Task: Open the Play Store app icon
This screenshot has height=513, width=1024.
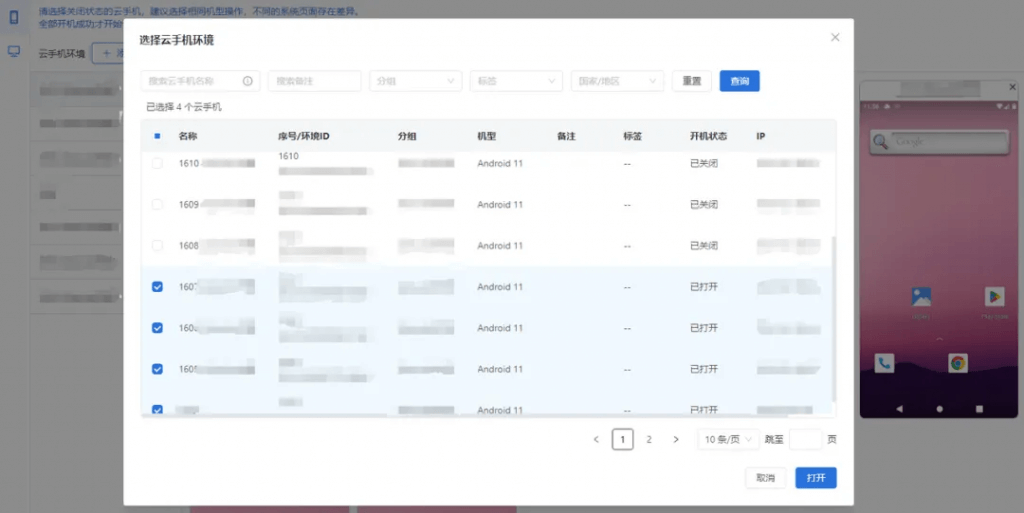Action: point(994,297)
